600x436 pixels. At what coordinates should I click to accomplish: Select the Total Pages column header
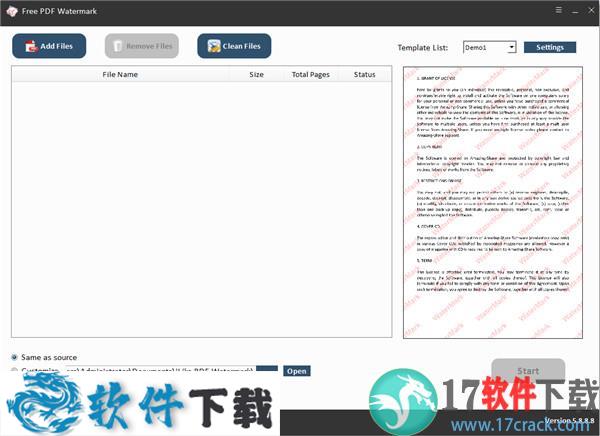310,74
